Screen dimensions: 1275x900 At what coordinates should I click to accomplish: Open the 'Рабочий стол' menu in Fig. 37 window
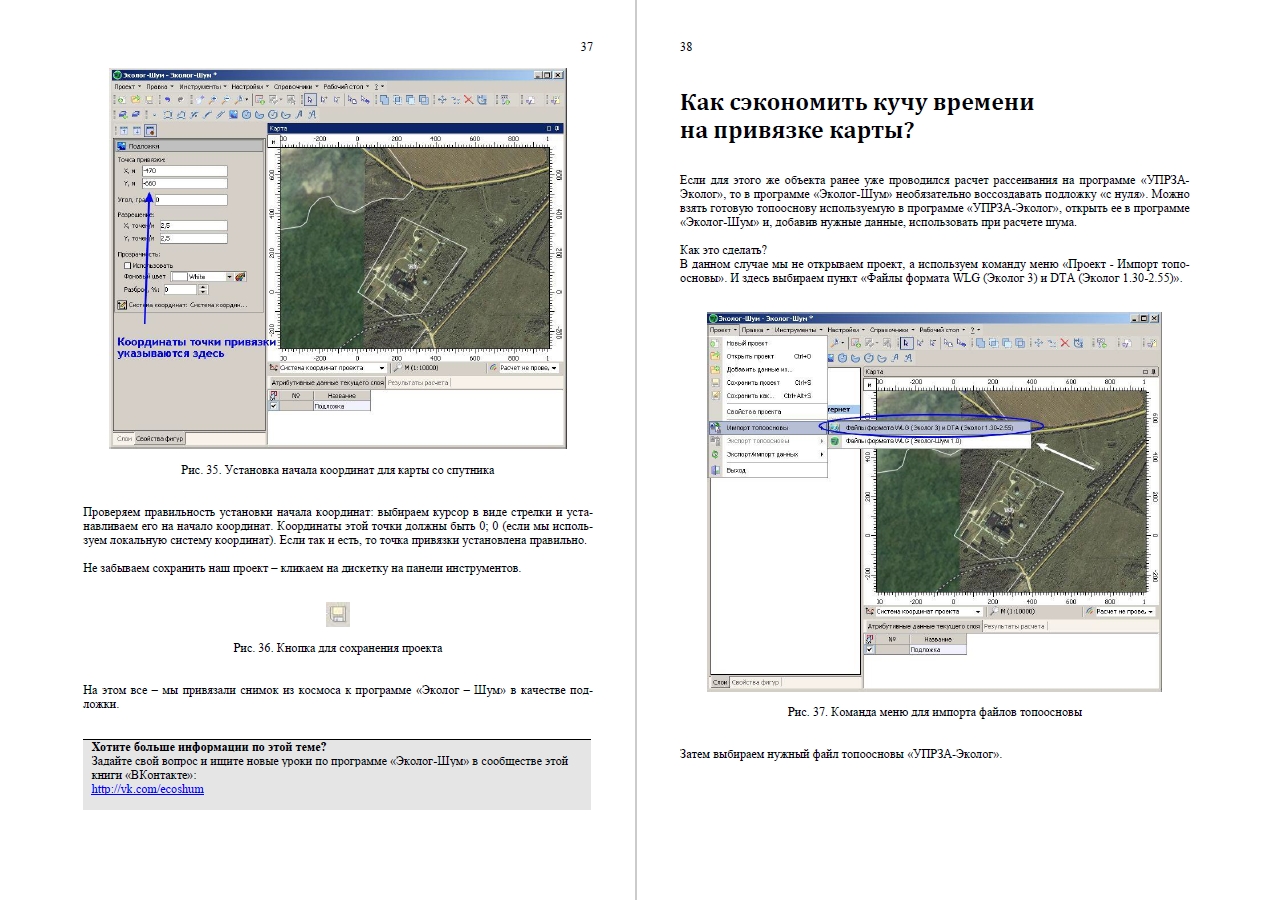pyautogui.click(x=940, y=329)
